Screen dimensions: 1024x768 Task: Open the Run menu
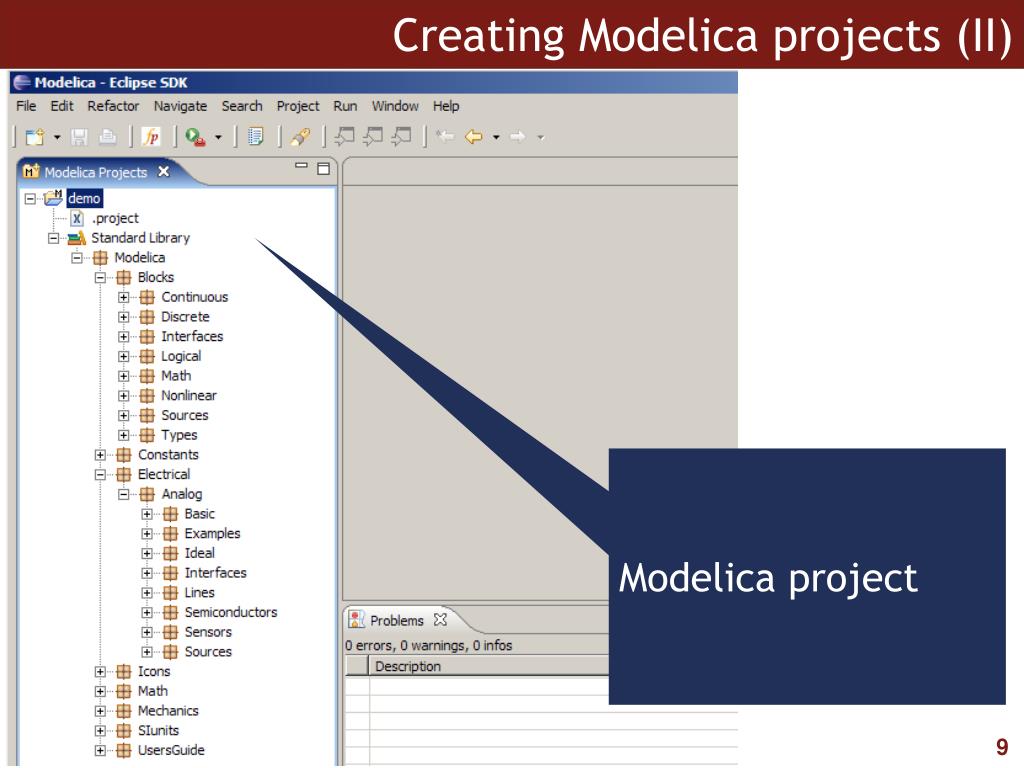point(345,106)
